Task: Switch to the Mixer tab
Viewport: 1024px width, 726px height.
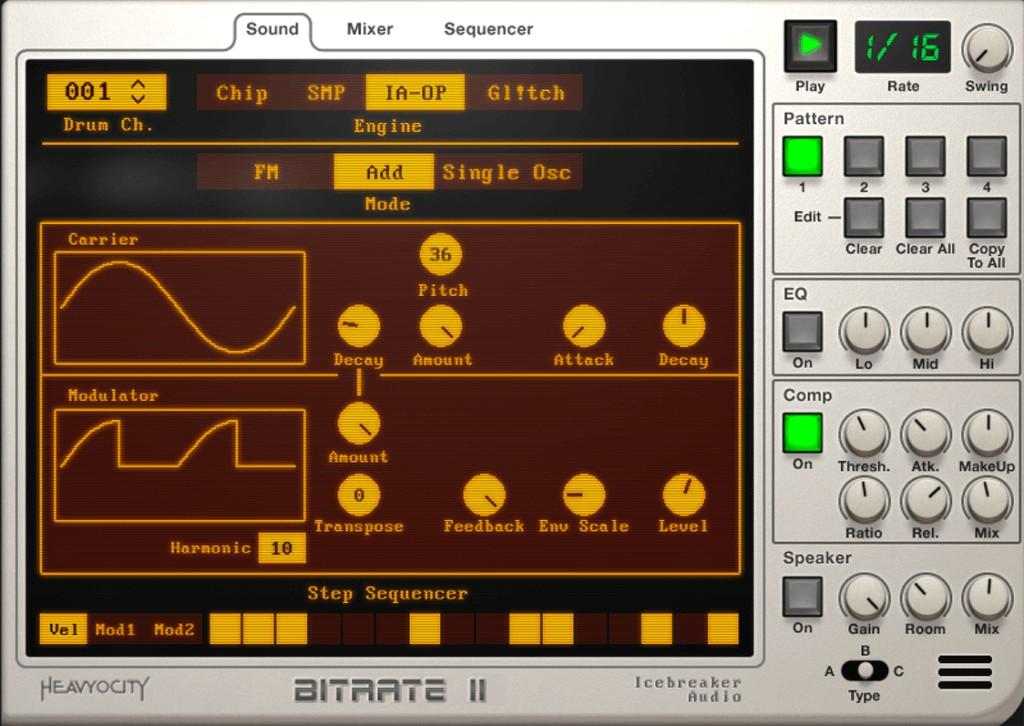Action: pos(368,29)
